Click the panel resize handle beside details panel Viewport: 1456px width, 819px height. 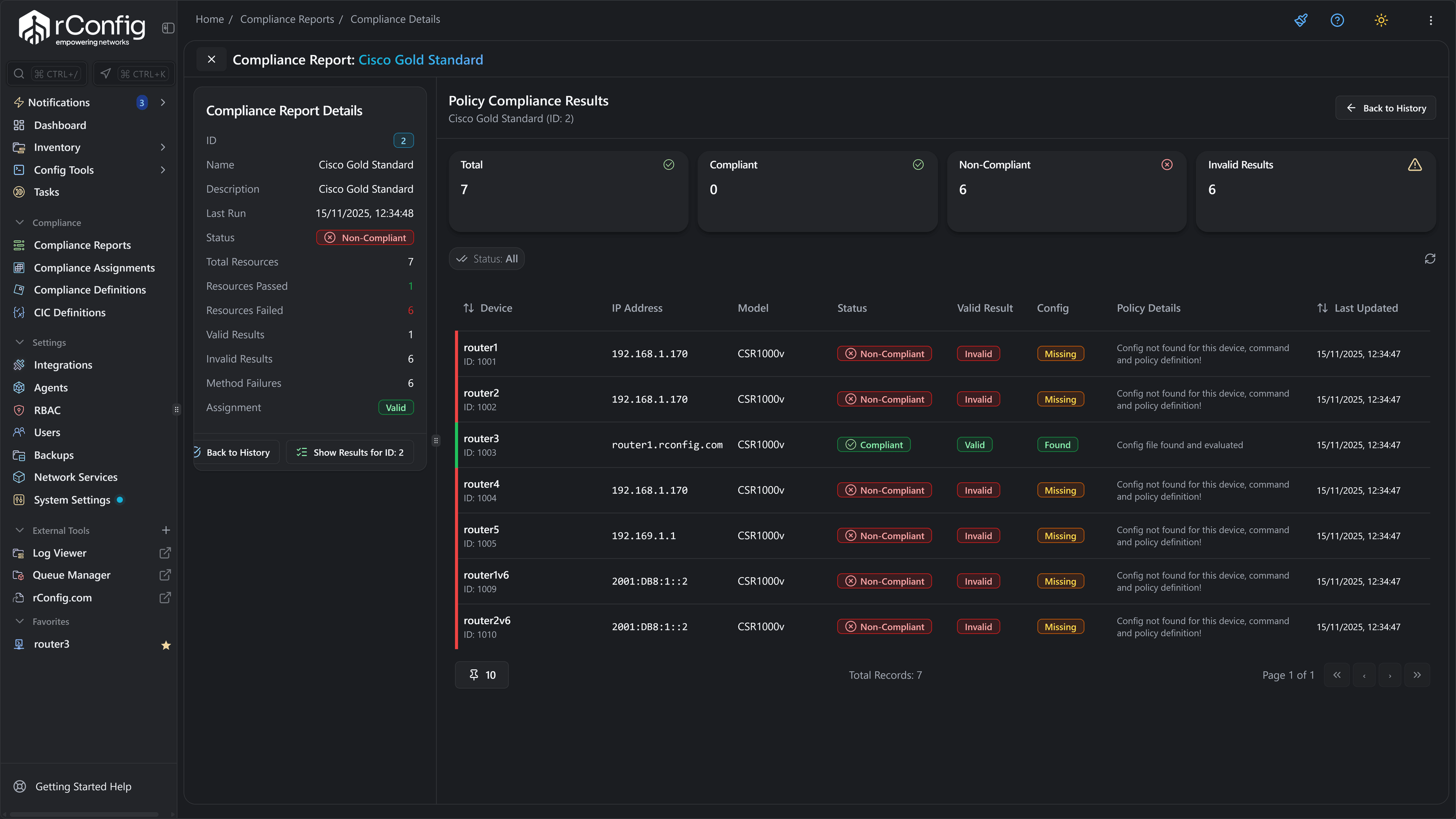click(x=436, y=440)
